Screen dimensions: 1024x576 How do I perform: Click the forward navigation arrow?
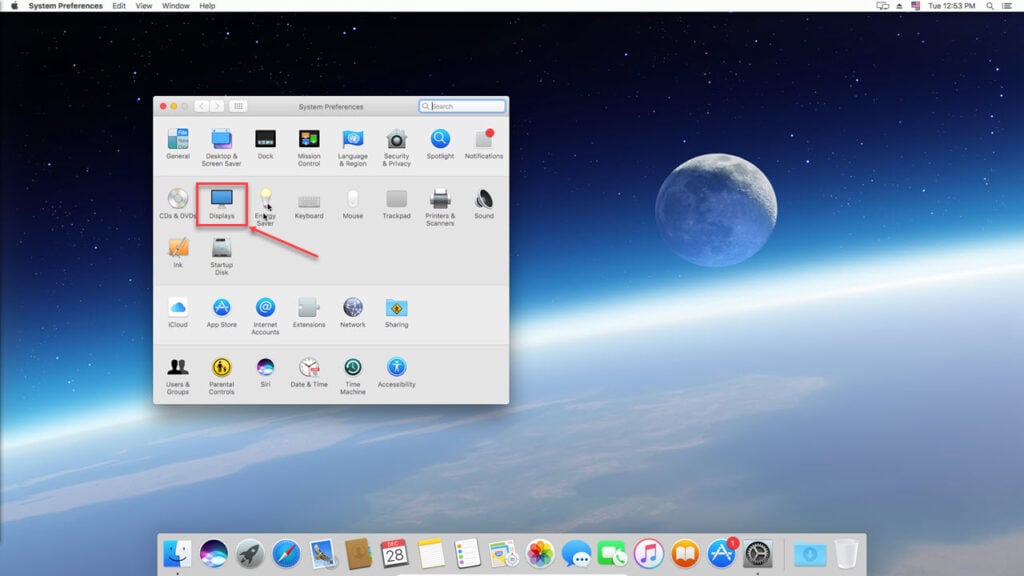pos(217,106)
